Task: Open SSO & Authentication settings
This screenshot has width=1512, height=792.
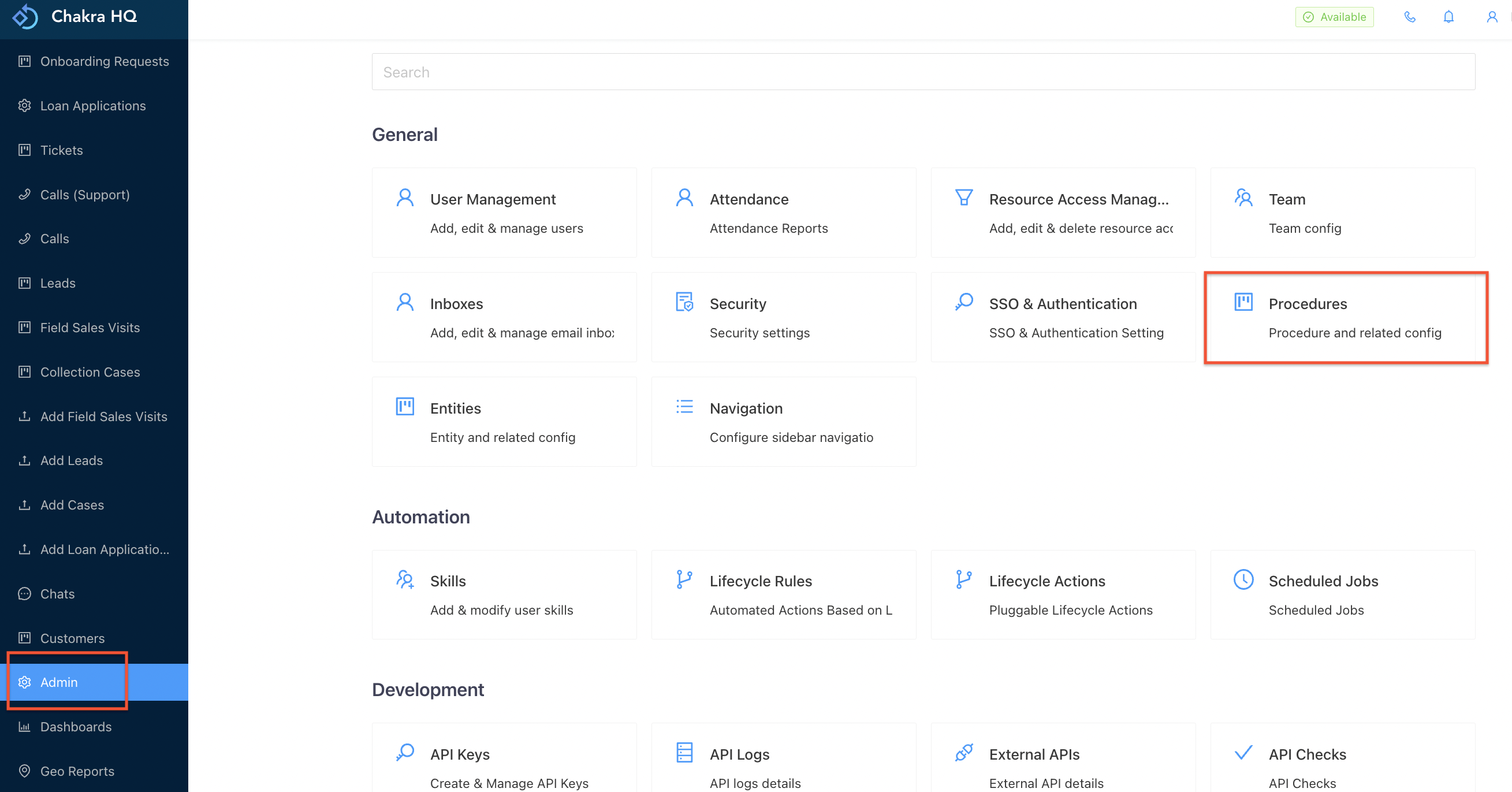Action: [x=1063, y=318]
